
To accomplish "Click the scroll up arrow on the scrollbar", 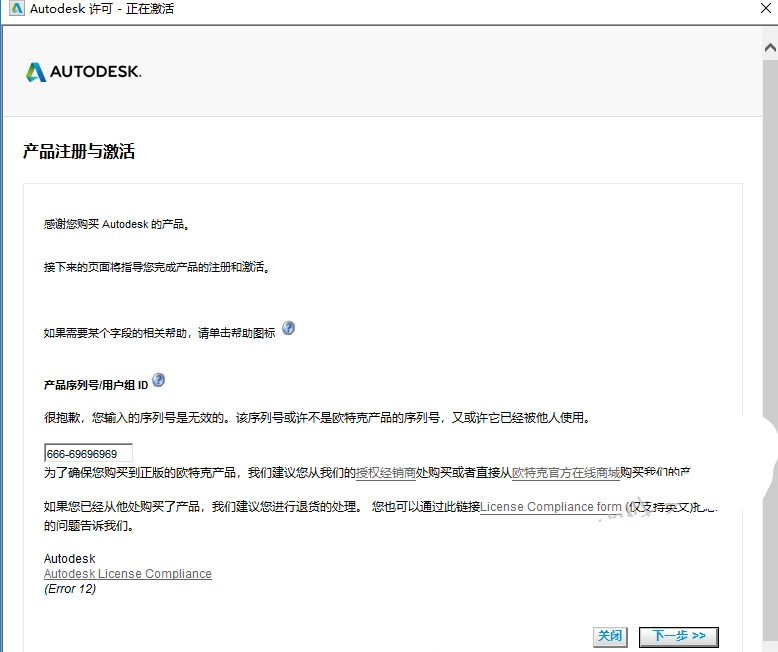I will coord(770,48).
